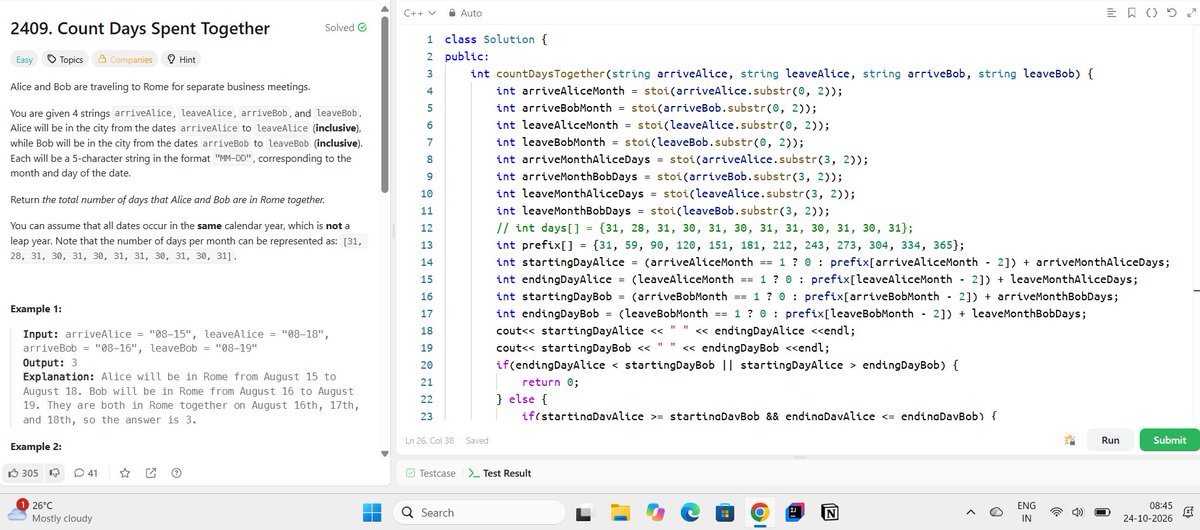Open the Topics tag

[x=65, y=59]
